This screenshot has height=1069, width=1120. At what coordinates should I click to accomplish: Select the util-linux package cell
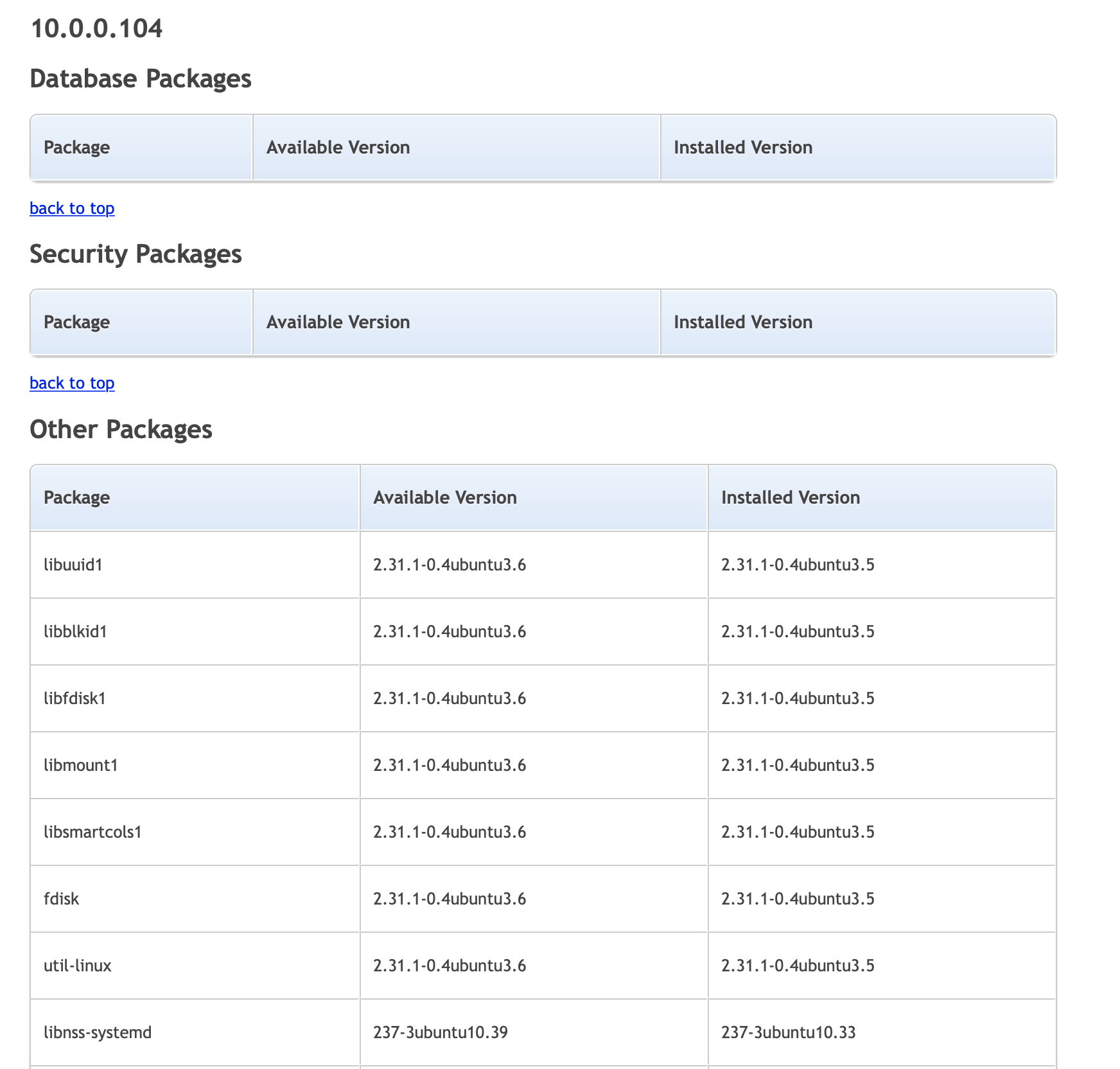[195, 966]
